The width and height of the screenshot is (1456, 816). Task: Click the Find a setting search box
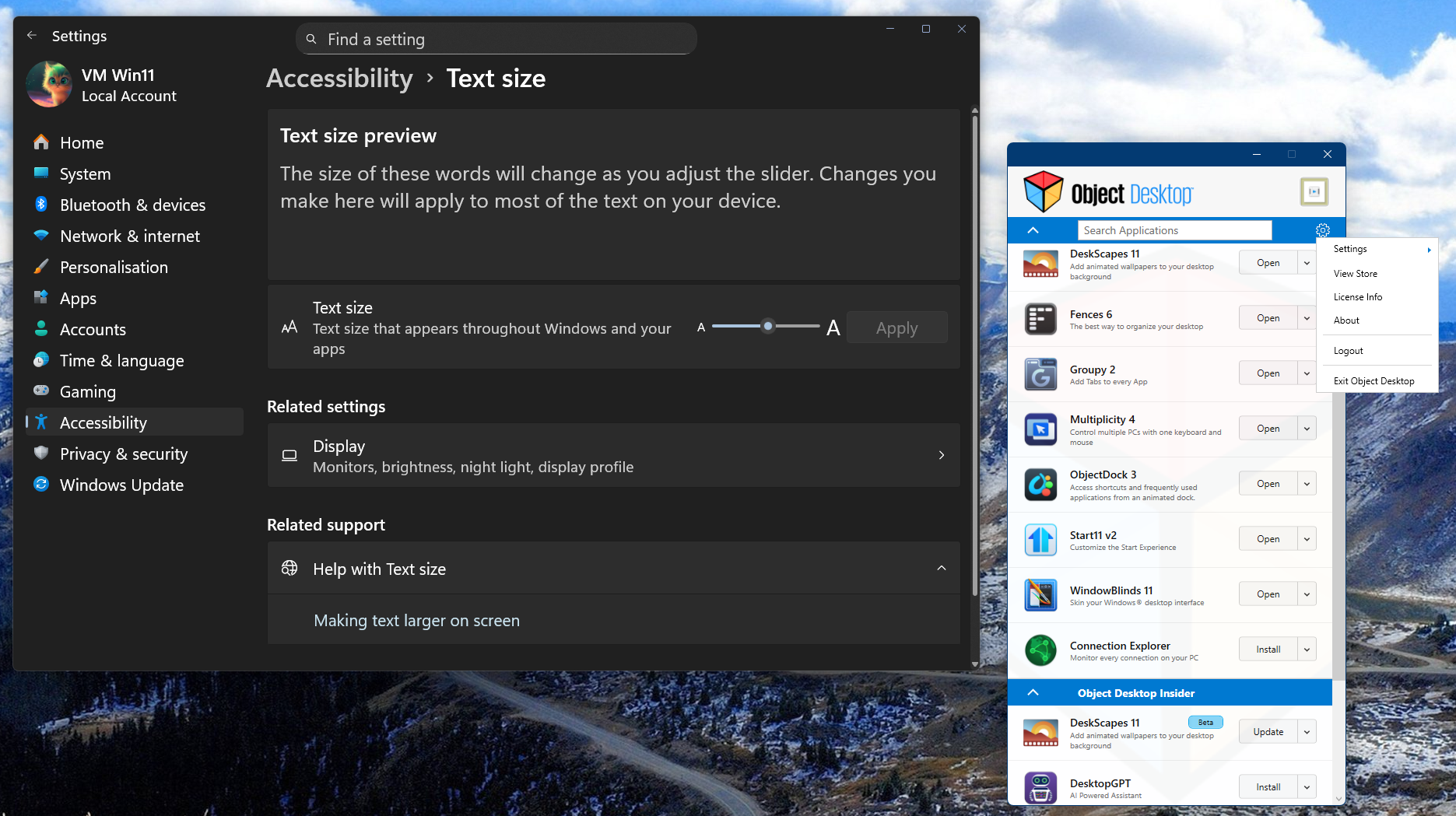click(x=498, y=39)
